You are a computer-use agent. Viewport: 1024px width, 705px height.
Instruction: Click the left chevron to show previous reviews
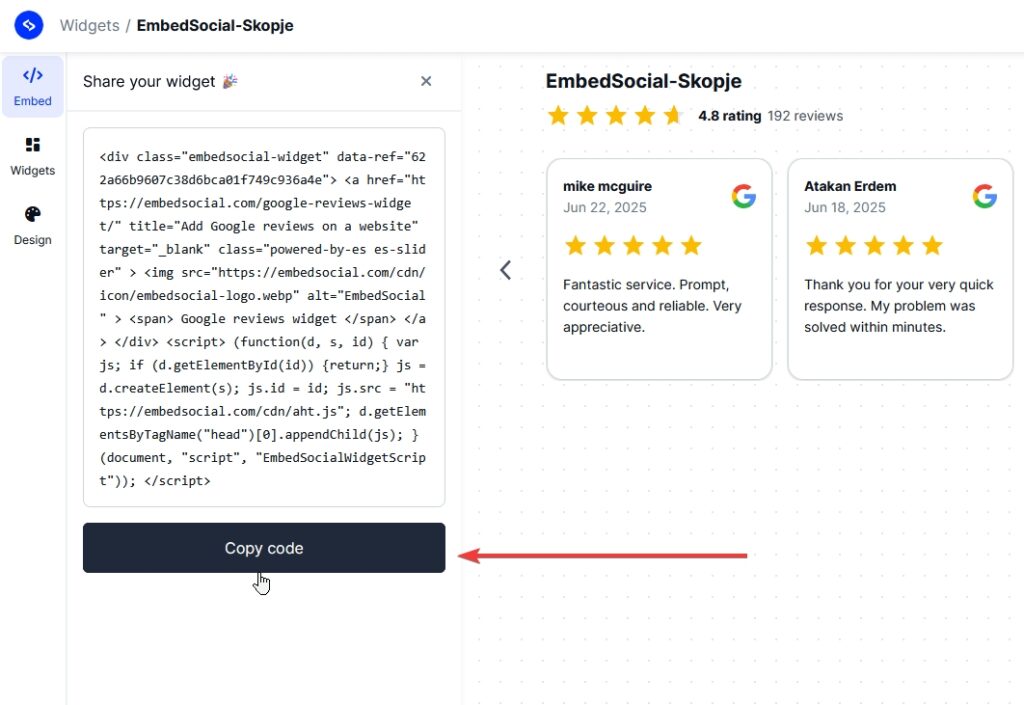(505, 270)
